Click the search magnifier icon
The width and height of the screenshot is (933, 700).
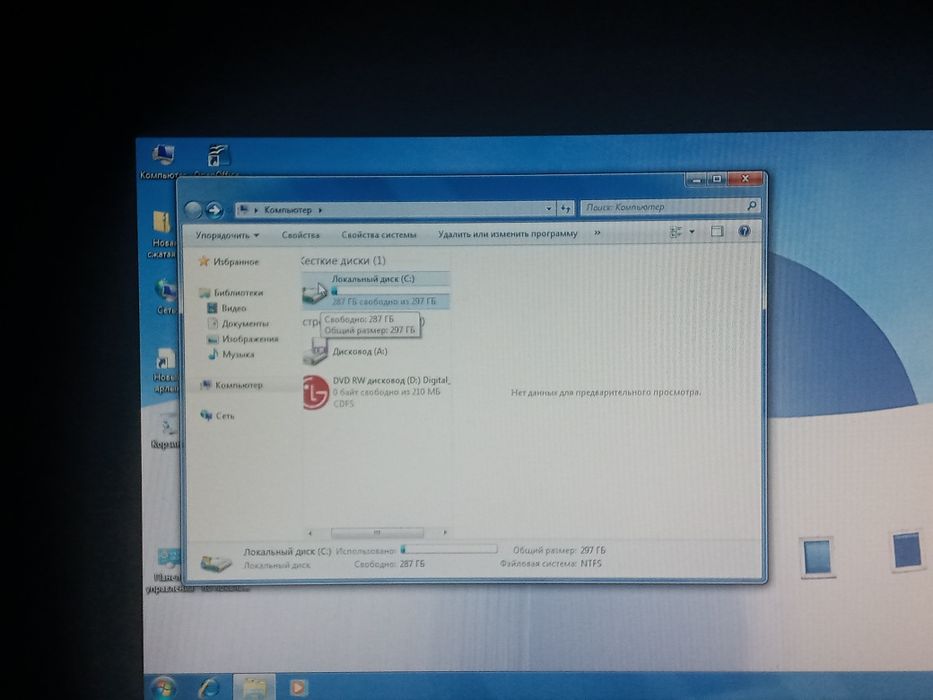(752, 206)
